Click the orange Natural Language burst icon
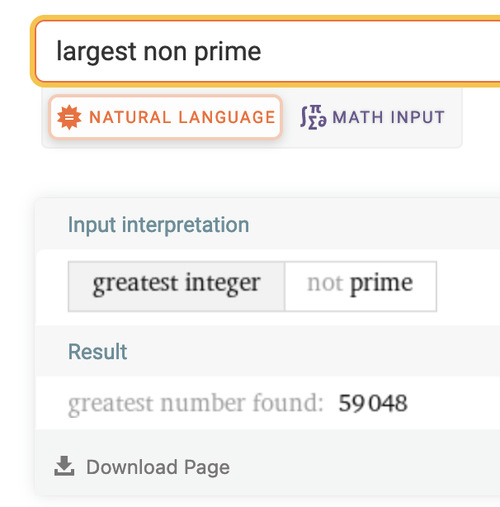The width and height of the screenshot is (500, 507). pyautogui.click(x=69, y=117)
